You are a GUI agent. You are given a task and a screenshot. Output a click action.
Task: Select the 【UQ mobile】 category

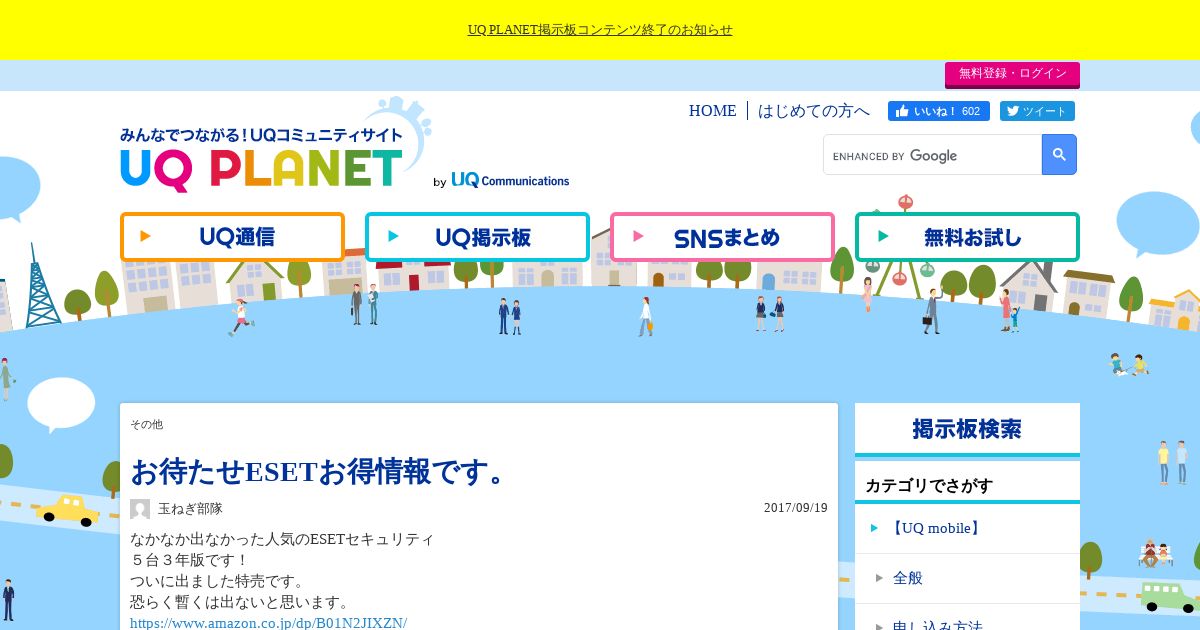tap(937, 528)
